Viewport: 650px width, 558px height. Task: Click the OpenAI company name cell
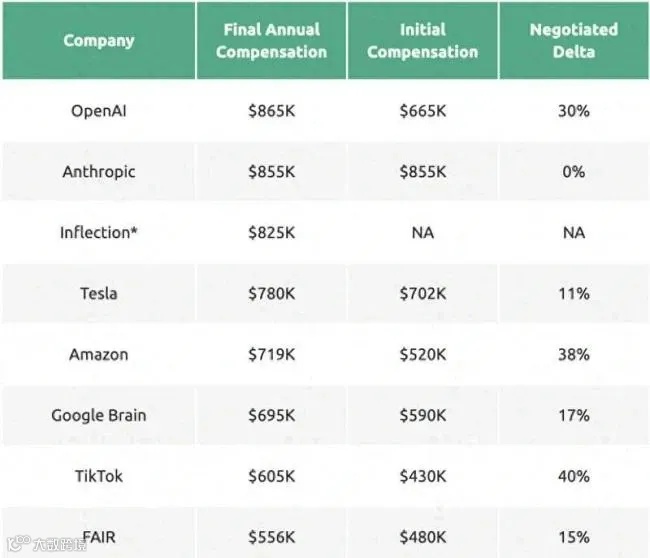[98, 111]
